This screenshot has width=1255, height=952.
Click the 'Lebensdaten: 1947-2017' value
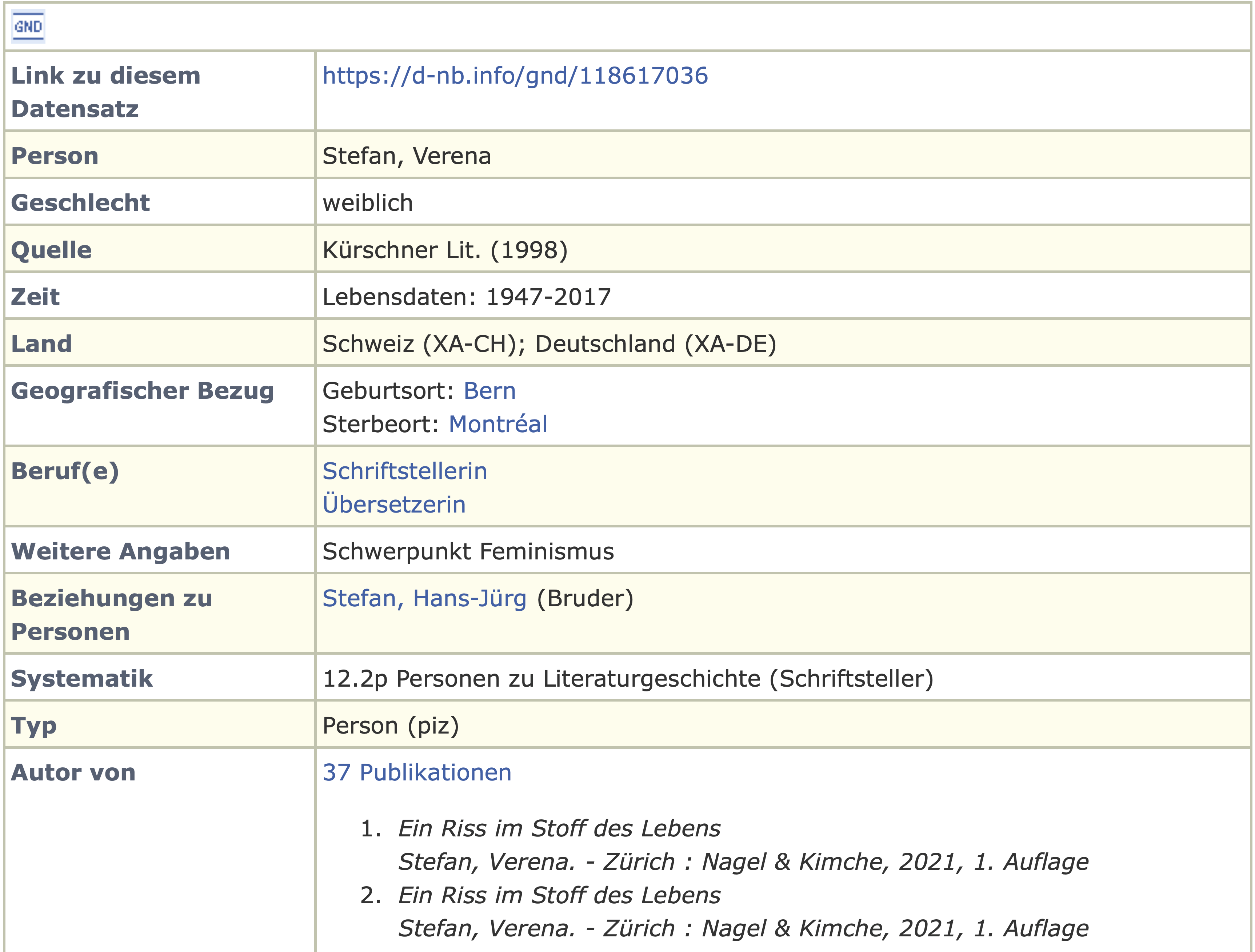pos(466,297)
